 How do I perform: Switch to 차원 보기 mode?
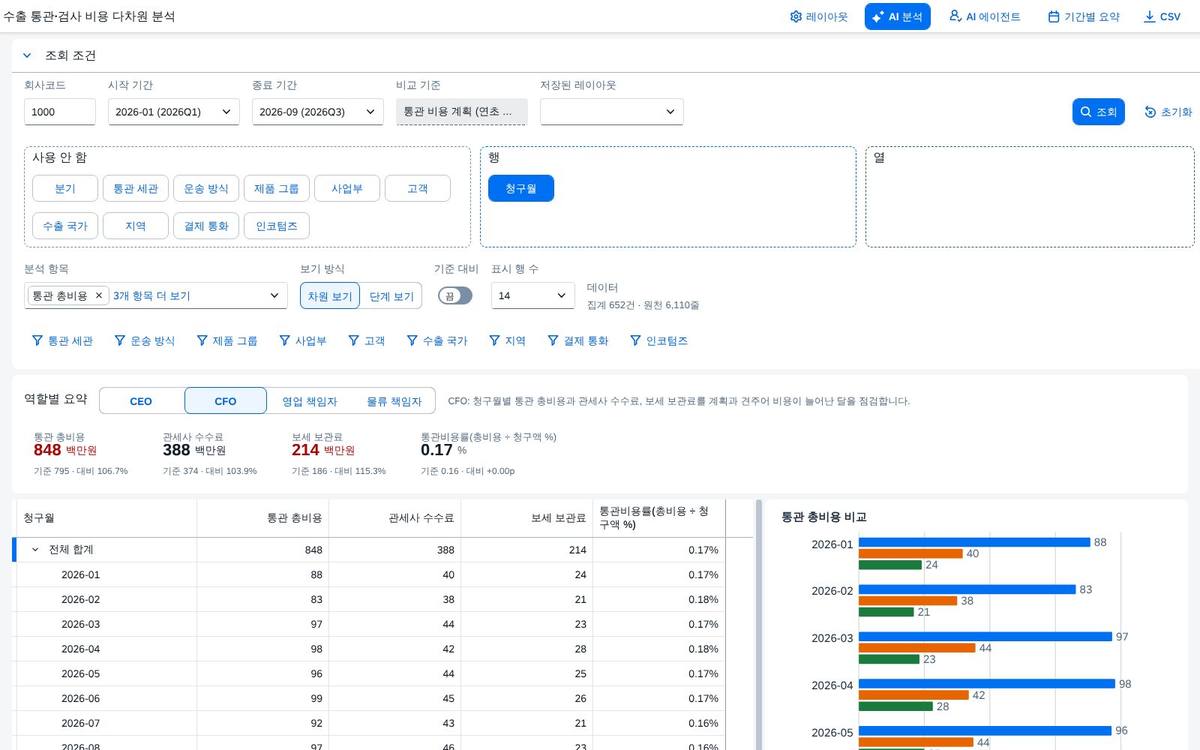click(x=330, y=296)
